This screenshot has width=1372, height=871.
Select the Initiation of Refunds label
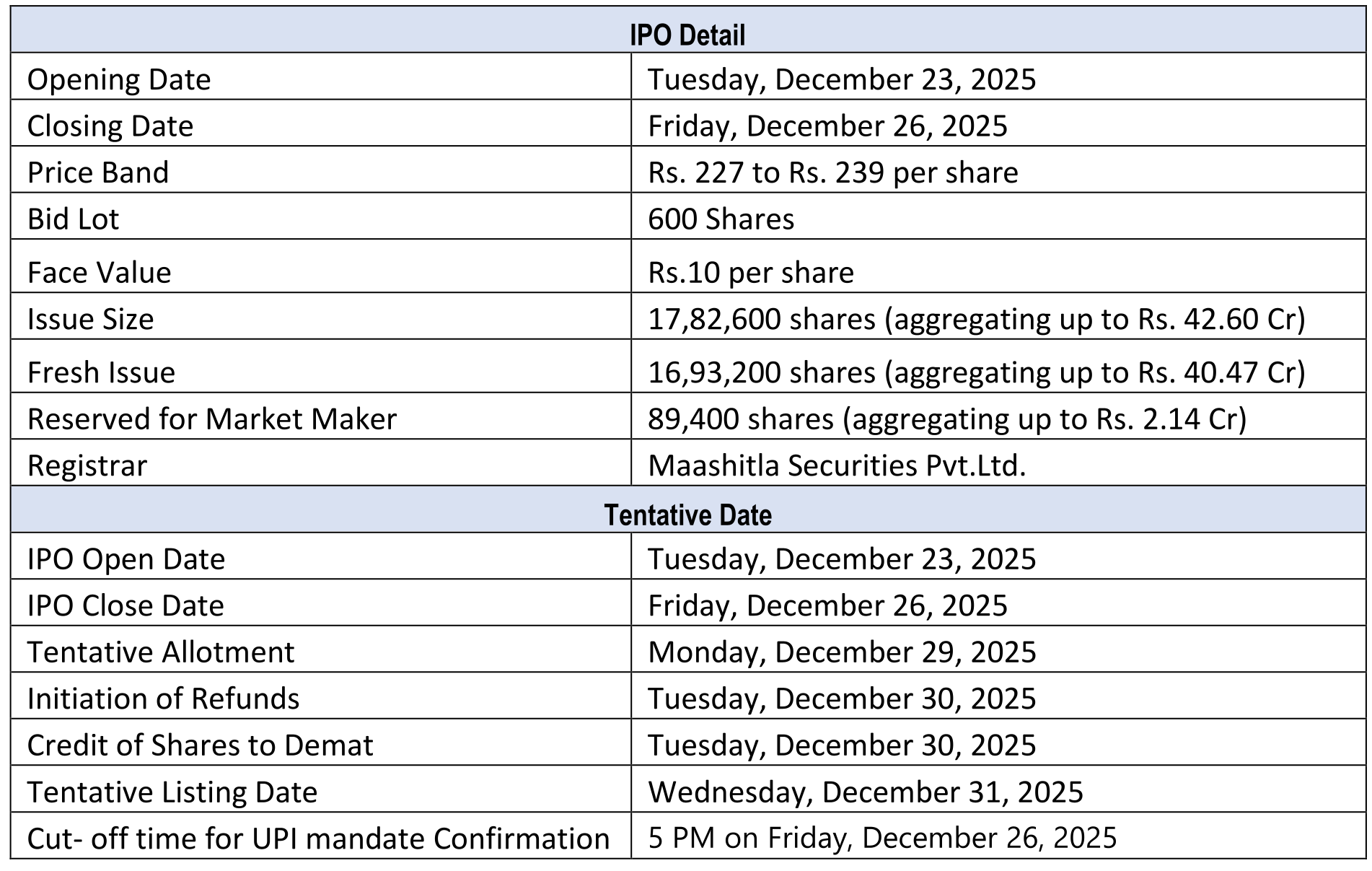[x=163, y=699]
